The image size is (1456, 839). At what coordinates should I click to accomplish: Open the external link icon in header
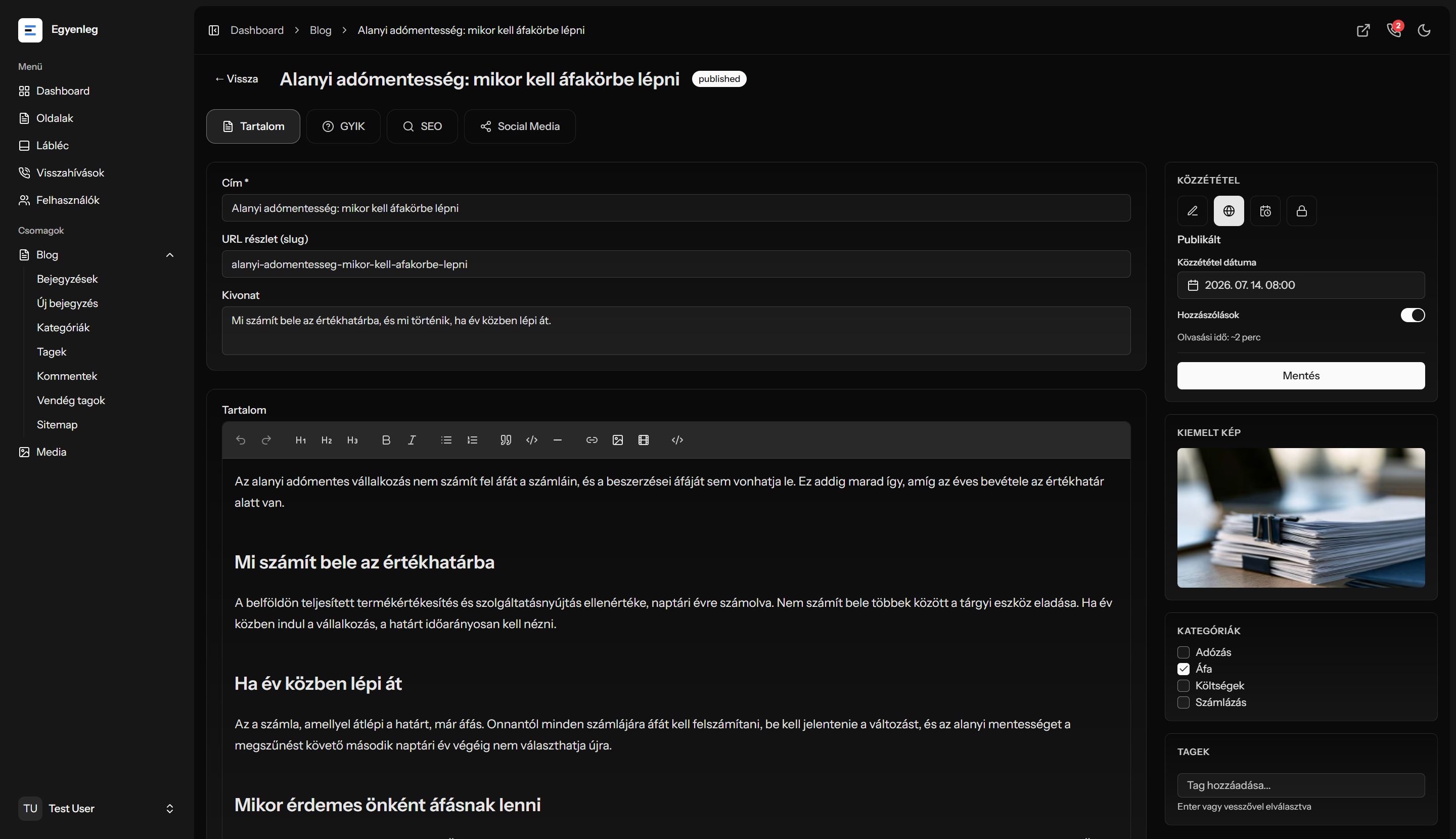1363,30
